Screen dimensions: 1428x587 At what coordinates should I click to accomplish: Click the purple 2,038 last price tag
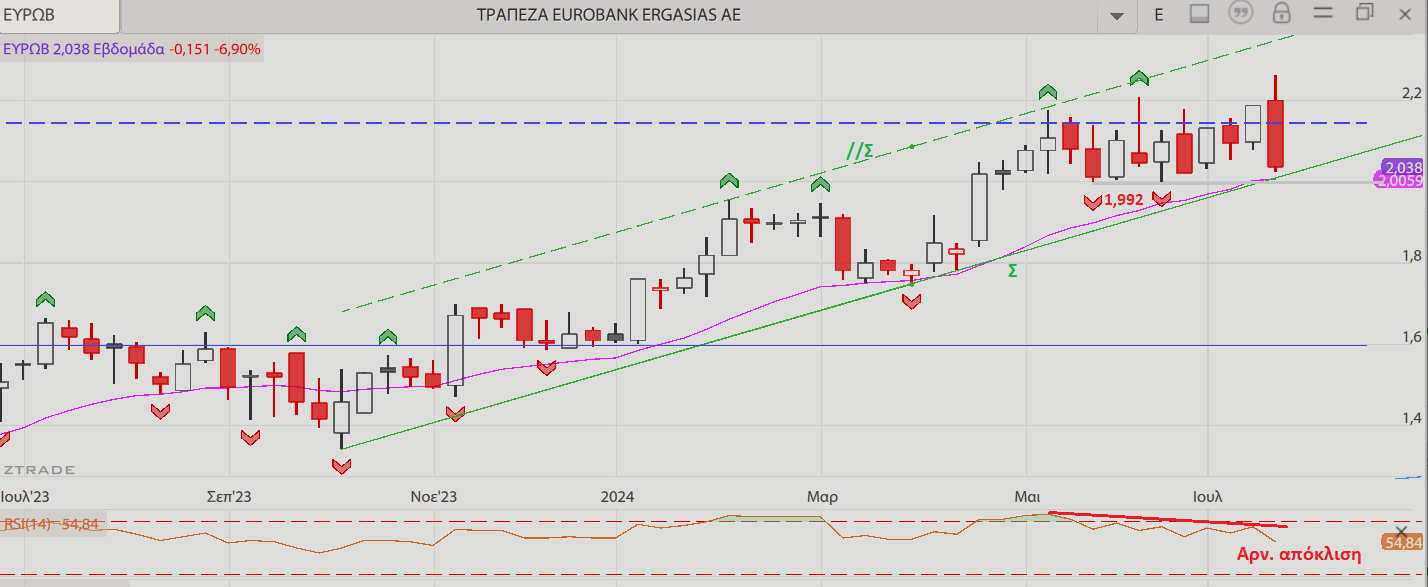[1400, 168]
